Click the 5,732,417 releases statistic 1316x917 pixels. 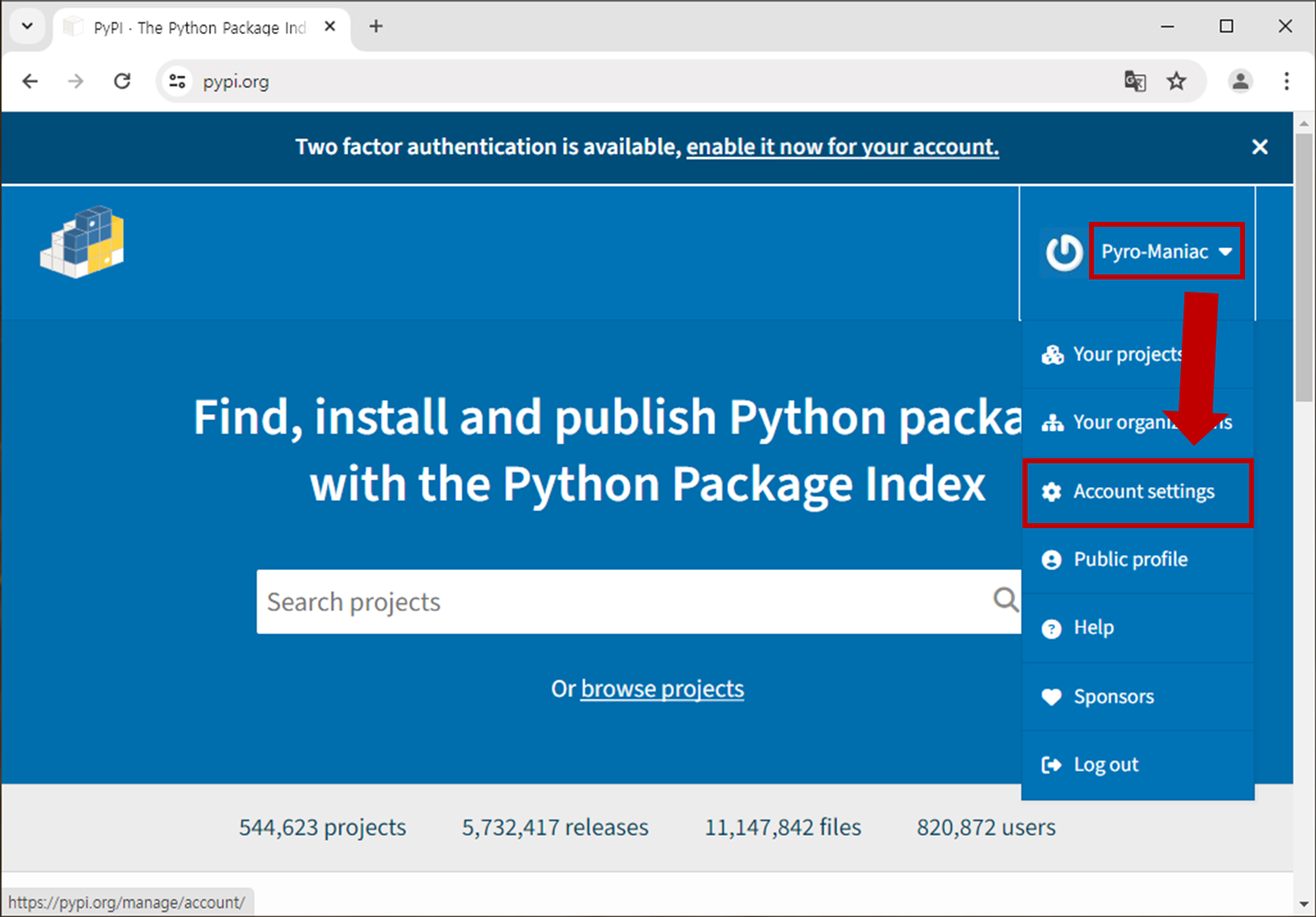555,827
